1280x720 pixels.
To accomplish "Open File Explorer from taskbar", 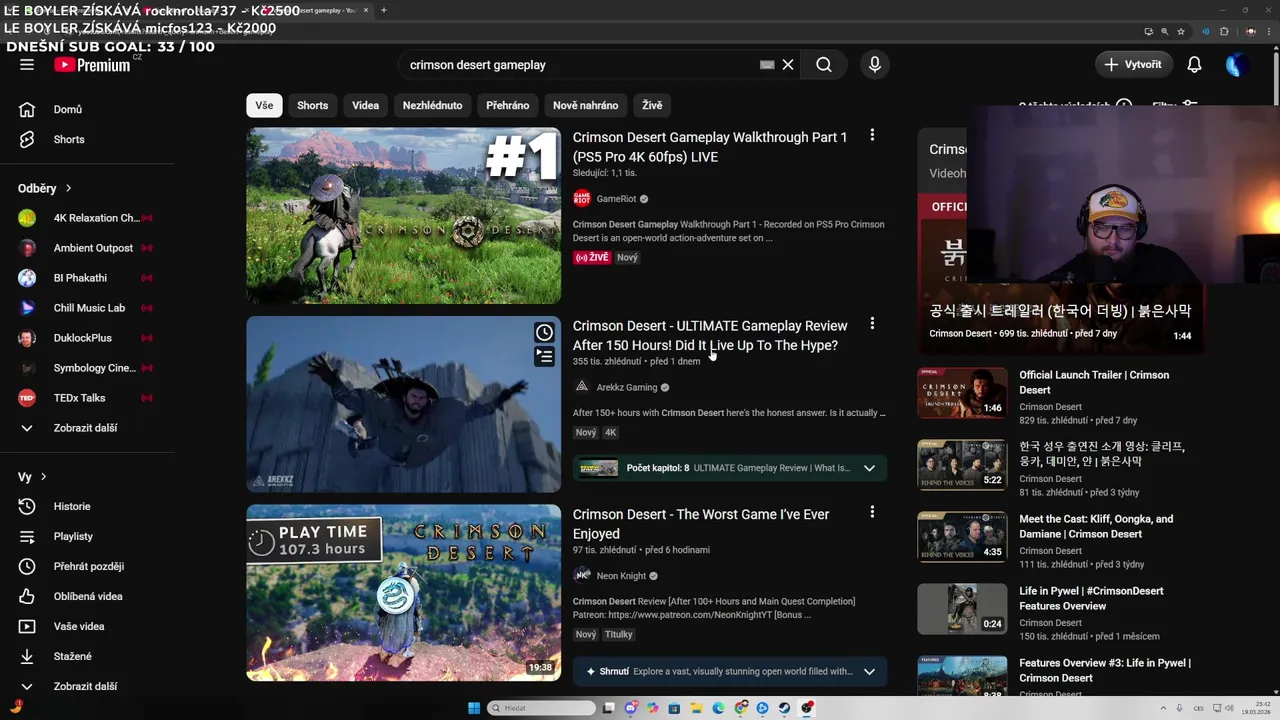I will pyautogui.click(x=696, y=708).
